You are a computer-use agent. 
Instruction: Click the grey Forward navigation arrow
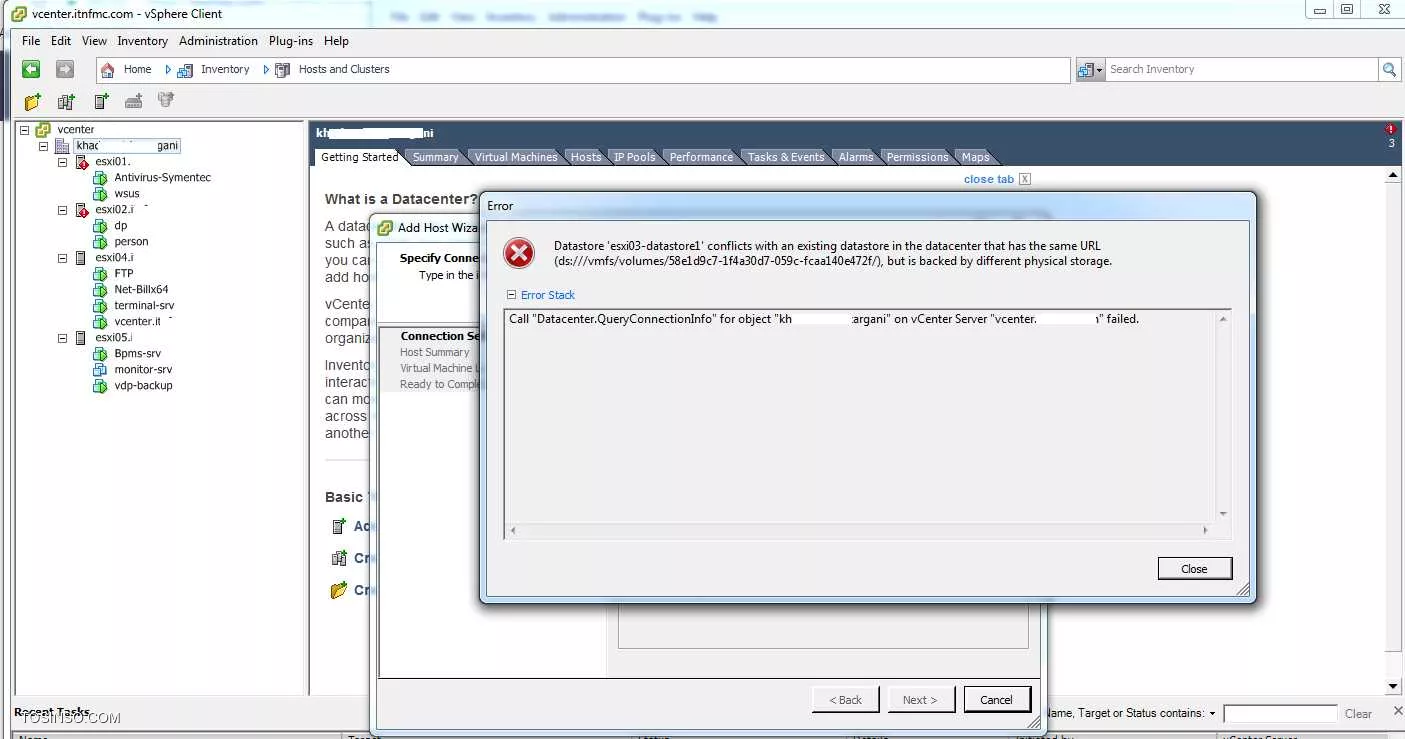click(65, 69)
